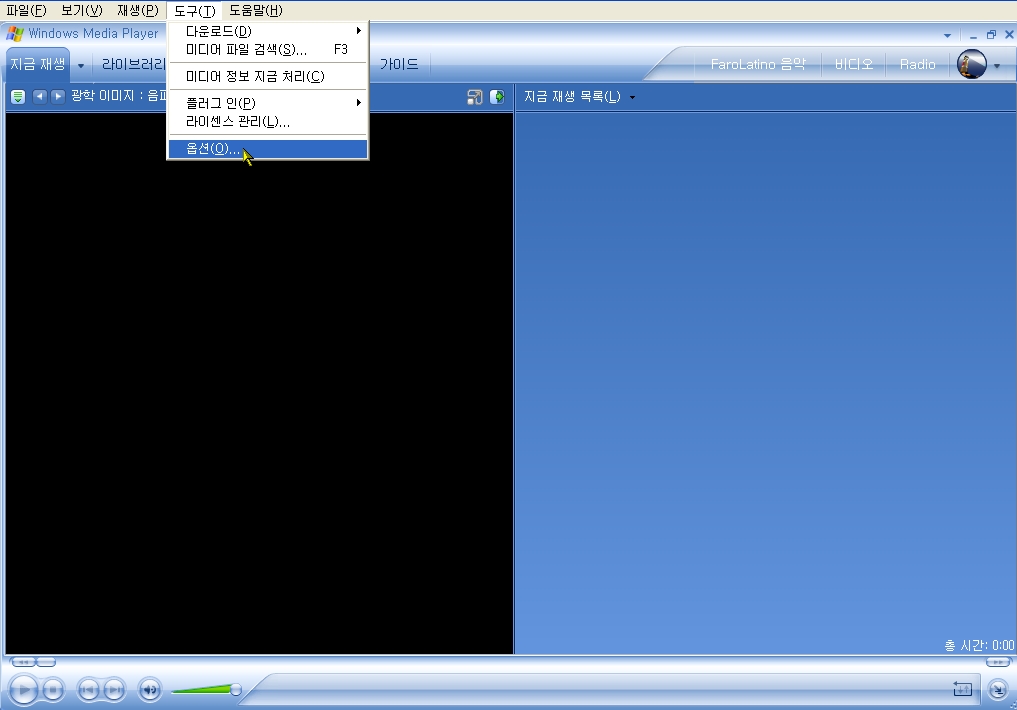The width and height of the screenshot is (1017, 710).
Task: Open the 비디오 service link
Action: tap(854, 64)
